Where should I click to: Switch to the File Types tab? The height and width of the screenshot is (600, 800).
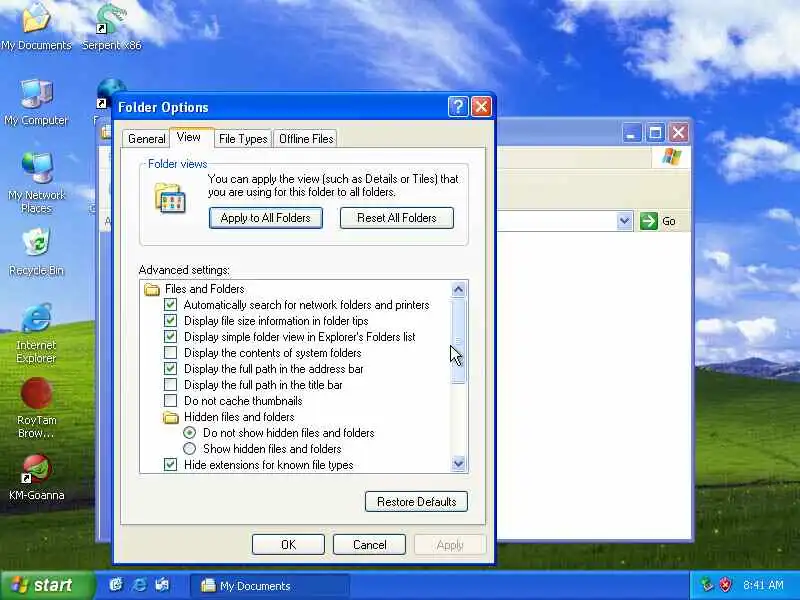pyautogui.click(x=243, y=139)
